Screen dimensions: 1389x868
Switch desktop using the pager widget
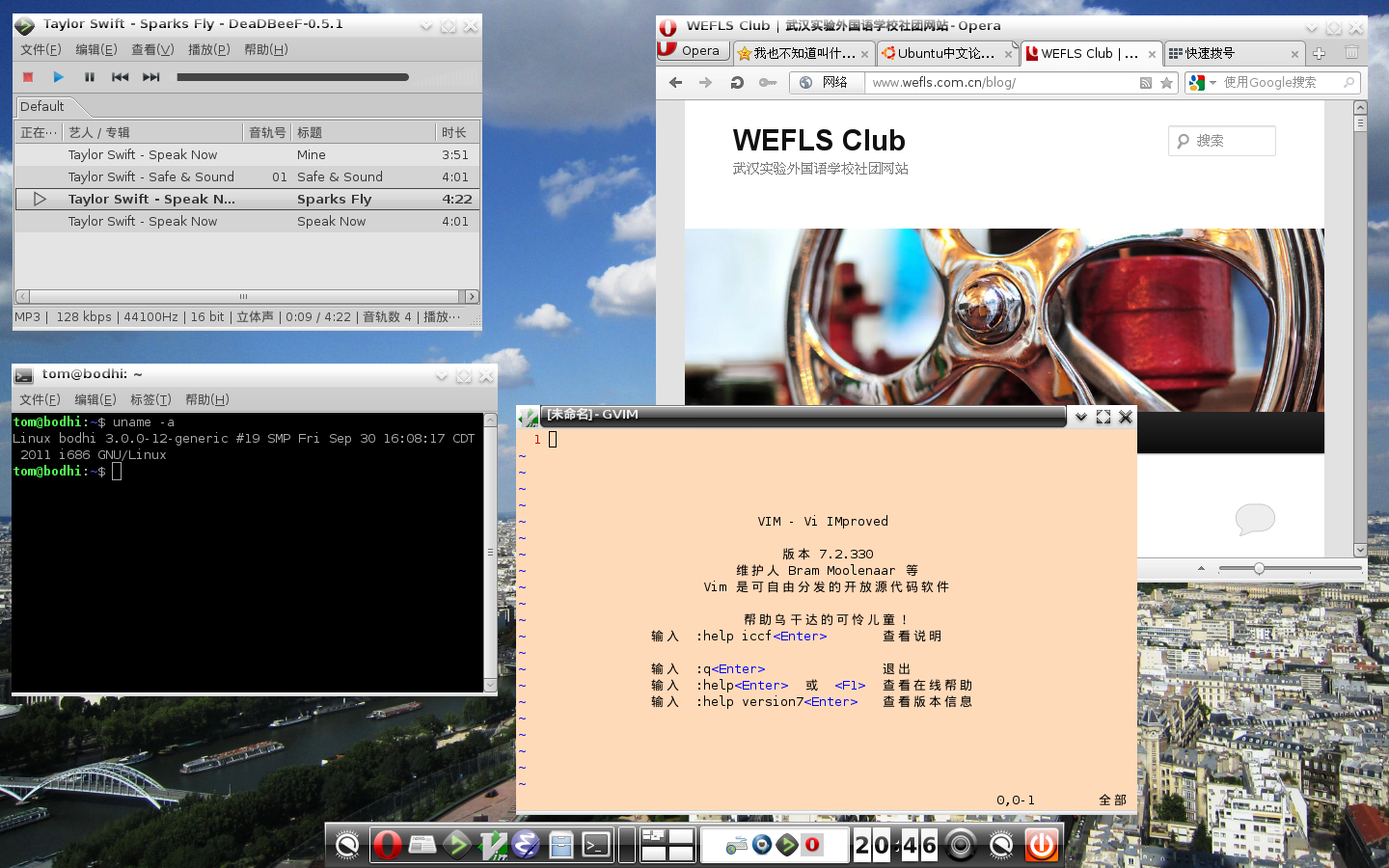click(x=667, y=845)
